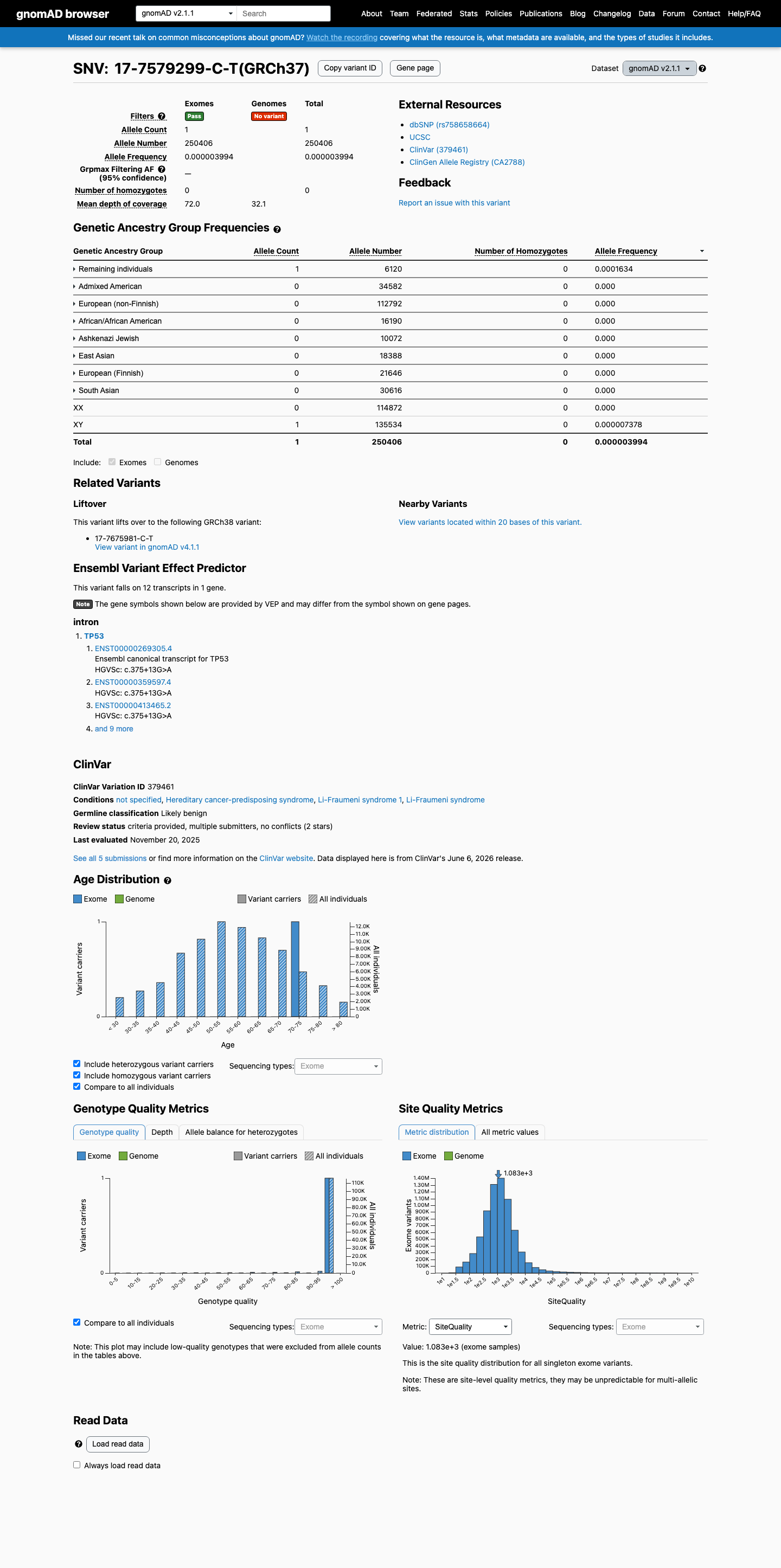Toggle Include homozygous variant carriers

click(76, 1075)
